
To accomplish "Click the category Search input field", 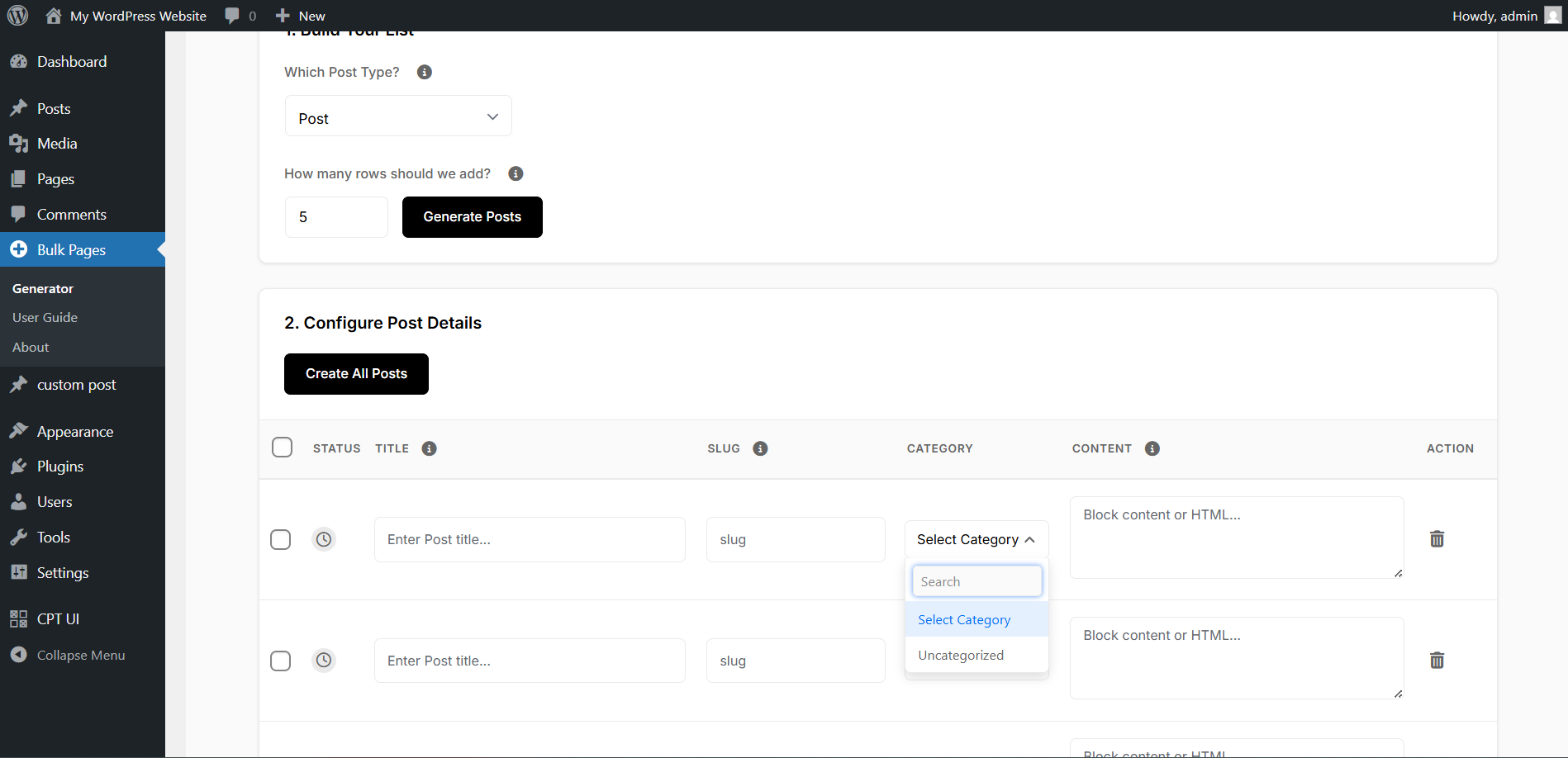I will pyautogui.click(x=976, y=581).
